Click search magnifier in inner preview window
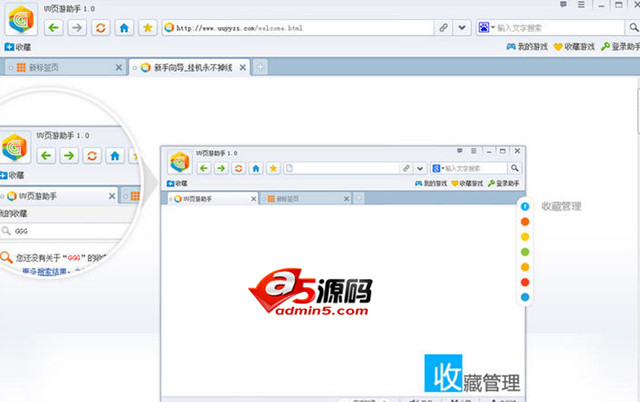This screenshot has height=402, width=640. click(514, 168)
